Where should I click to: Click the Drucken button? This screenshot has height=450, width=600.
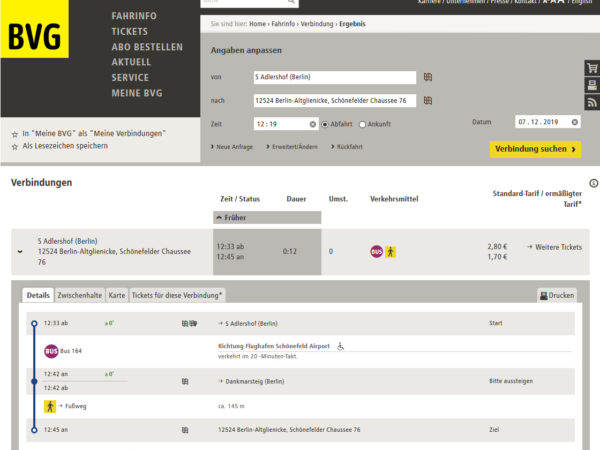(557, 295)
